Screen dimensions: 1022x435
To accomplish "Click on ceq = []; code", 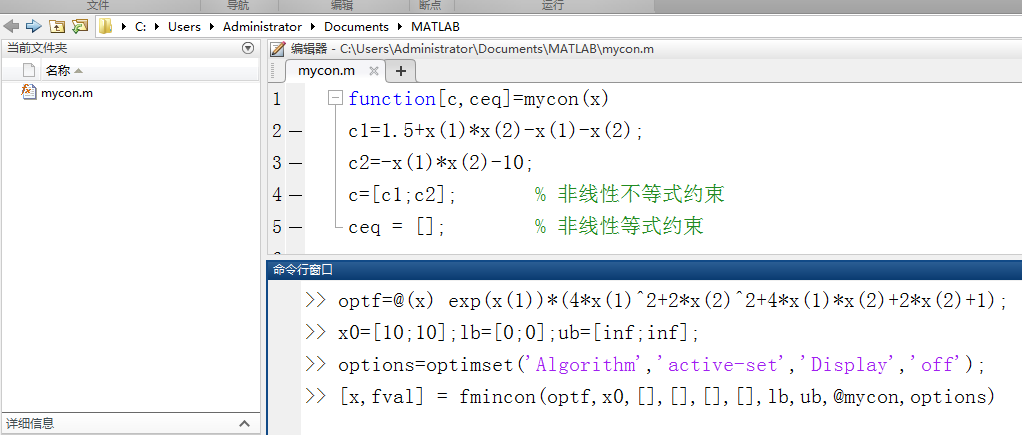I will click(398, 228).
